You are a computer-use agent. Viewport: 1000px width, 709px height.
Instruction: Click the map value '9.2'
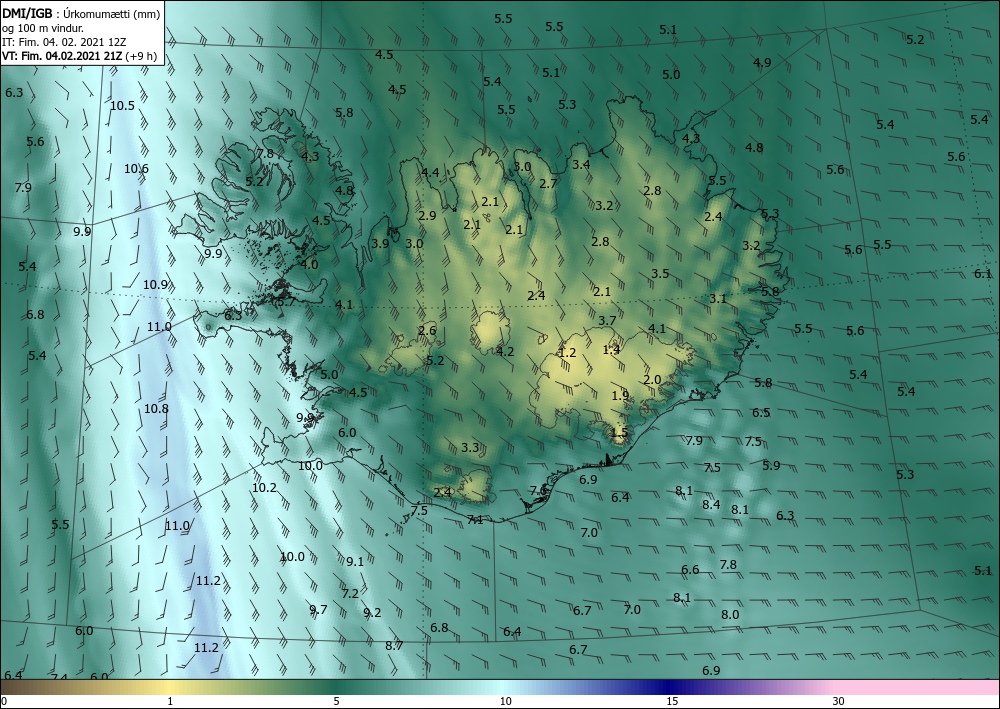tap(372, 613)
